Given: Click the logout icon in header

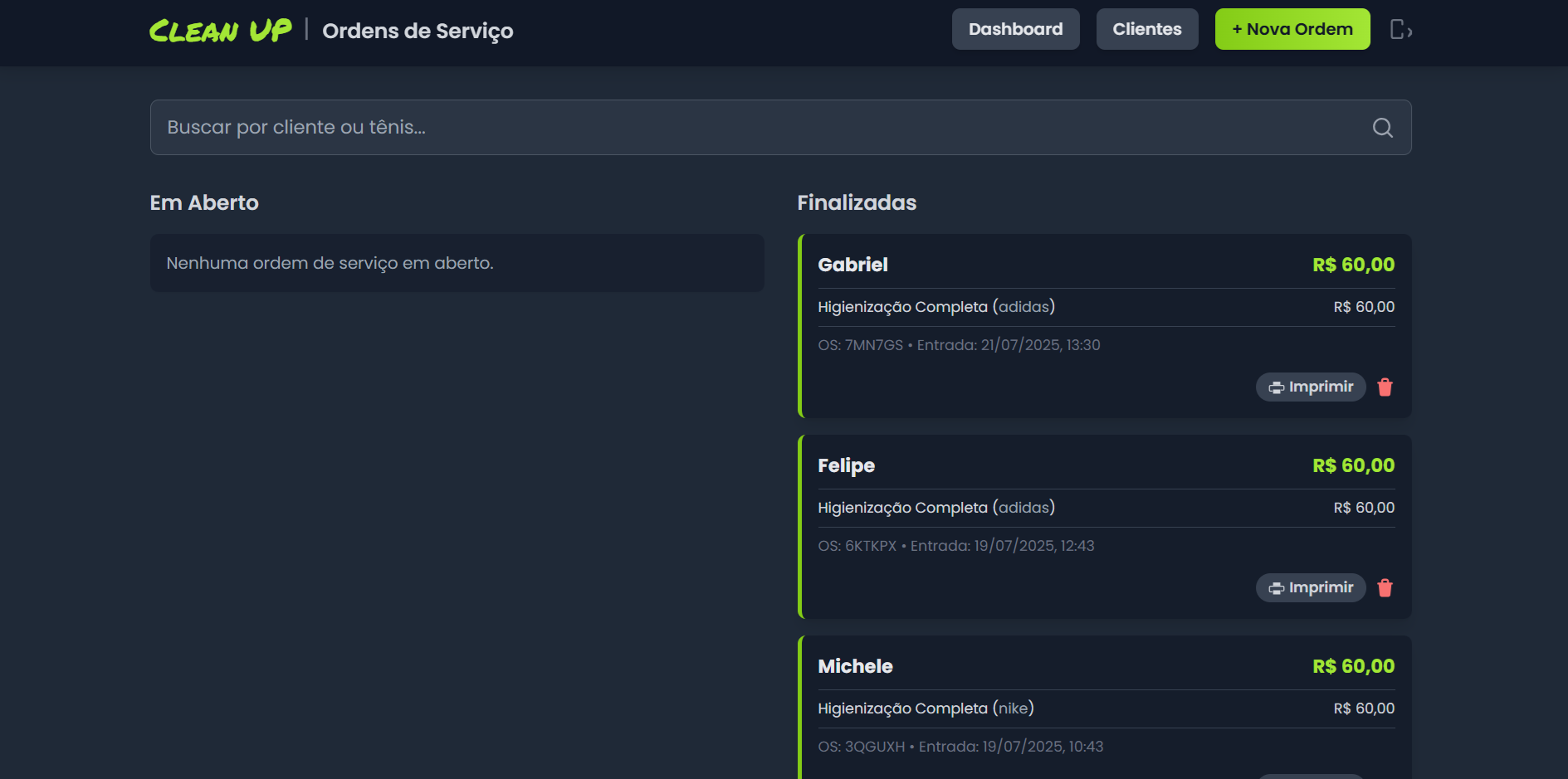Looking at the screenshot, I should tap(1401, 30).
